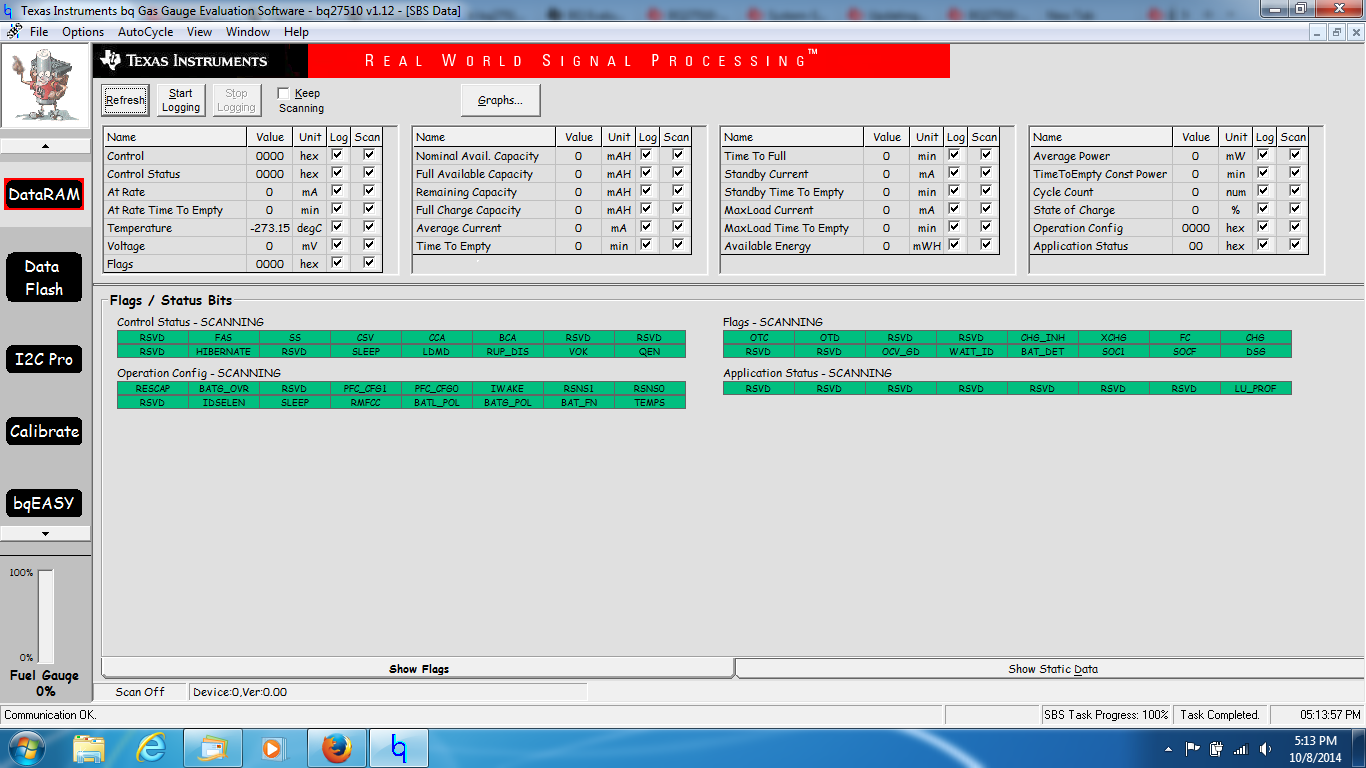1366x768 pixels.
Task: Open the AutoCycle menu
Action: (x=145, y=32)
